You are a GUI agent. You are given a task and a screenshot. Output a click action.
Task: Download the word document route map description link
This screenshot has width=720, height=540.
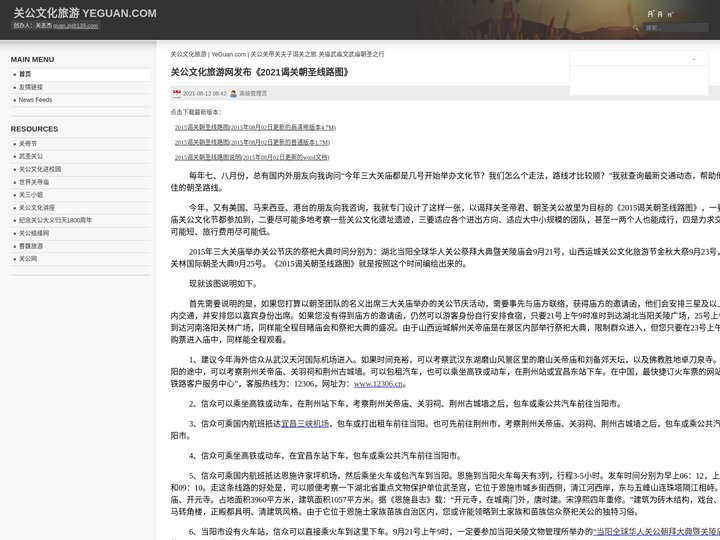tap(252, 158)
